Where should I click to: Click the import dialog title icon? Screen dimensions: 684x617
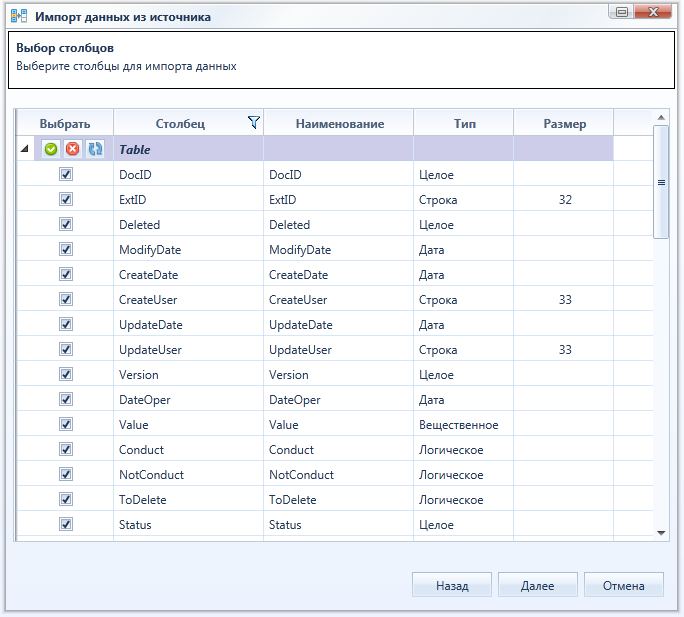click(x=19, y=16)
